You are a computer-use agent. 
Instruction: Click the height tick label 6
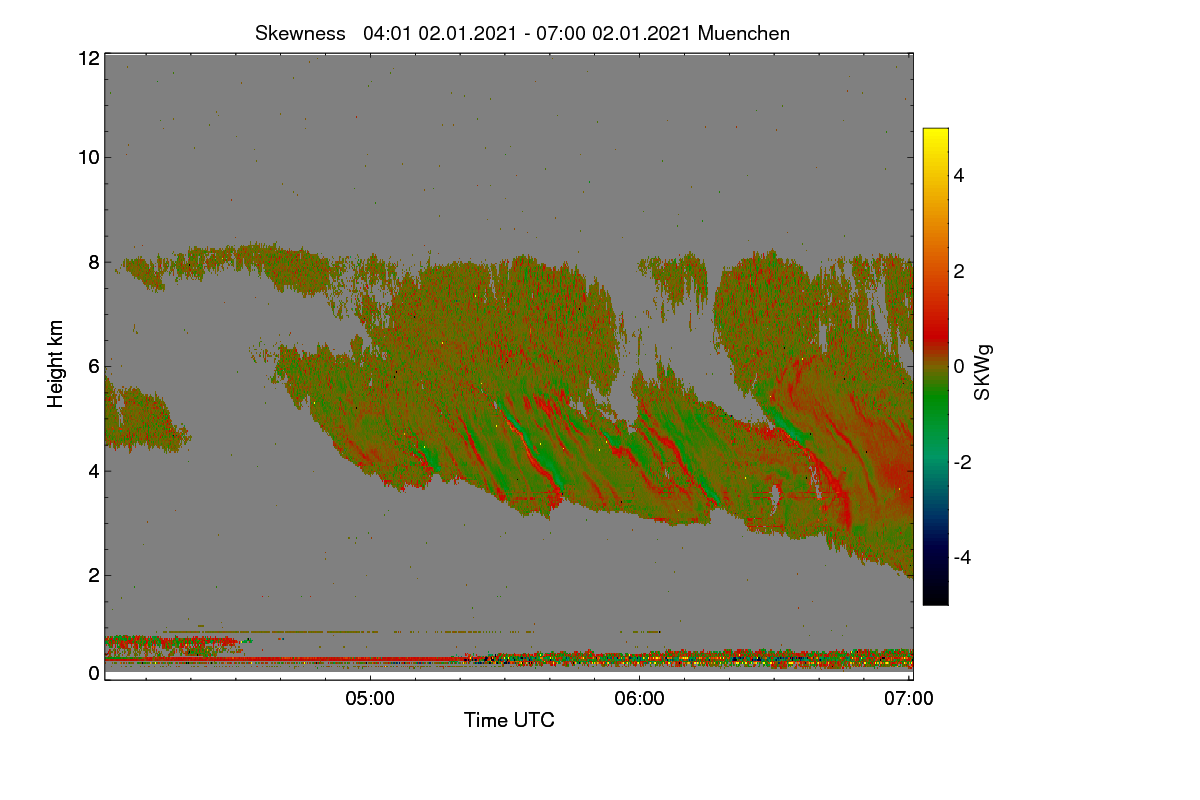click(94, 366)
